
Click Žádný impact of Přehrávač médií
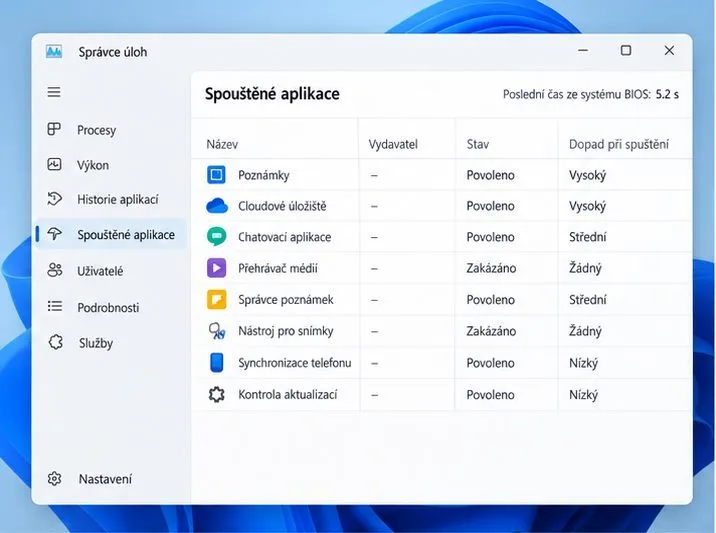[585, 268]
